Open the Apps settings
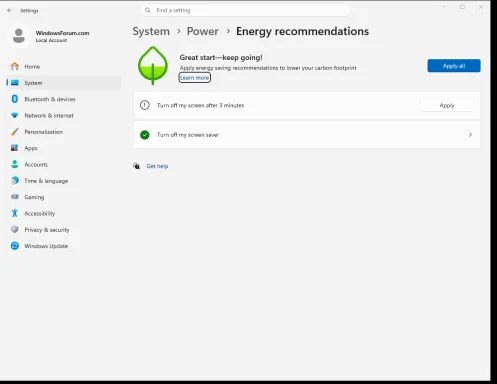This screenshot has height=384, width=497. 63,148
